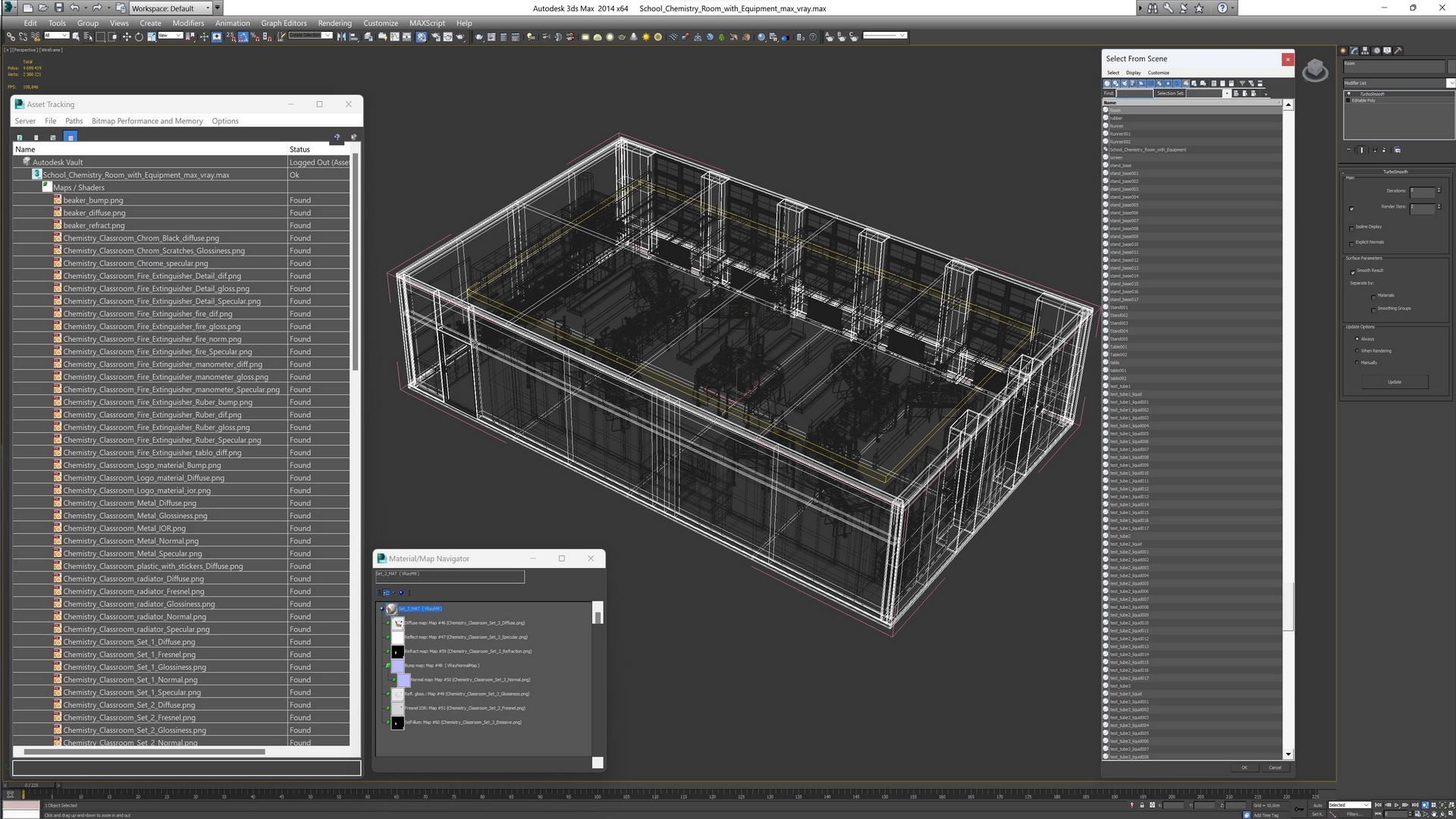Click highlighted table view icon in Asset Tracking

tap(71, 137)
